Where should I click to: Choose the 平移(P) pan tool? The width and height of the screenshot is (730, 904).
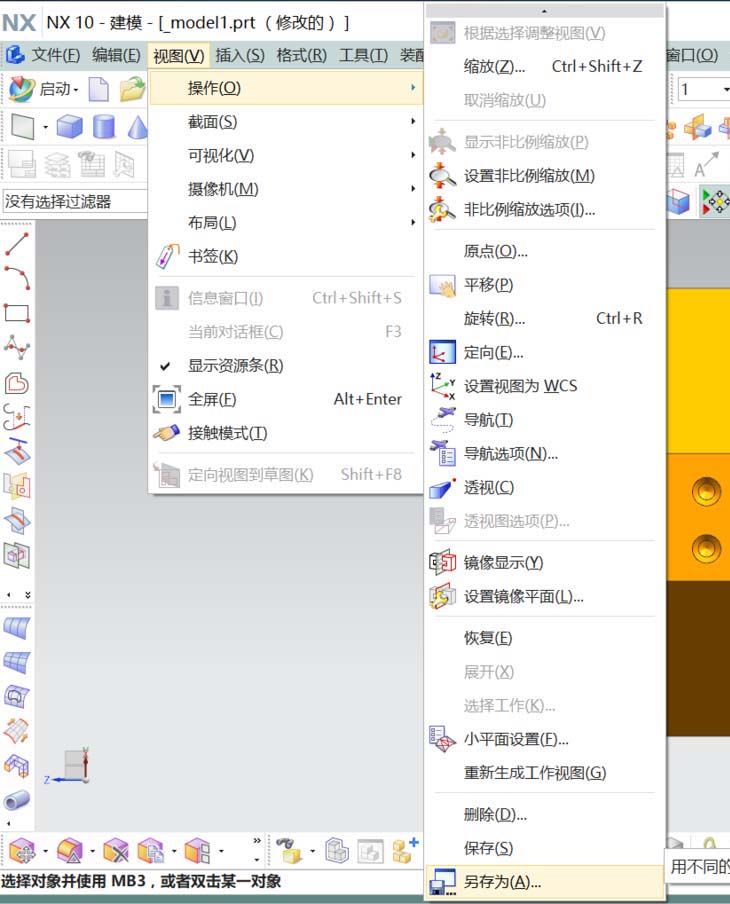544,285
